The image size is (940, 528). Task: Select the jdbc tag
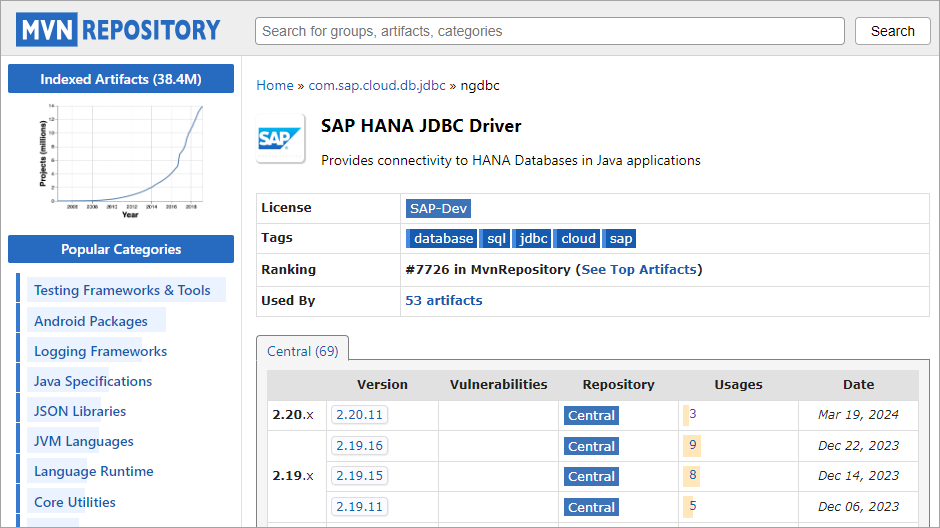pos(532,239)
